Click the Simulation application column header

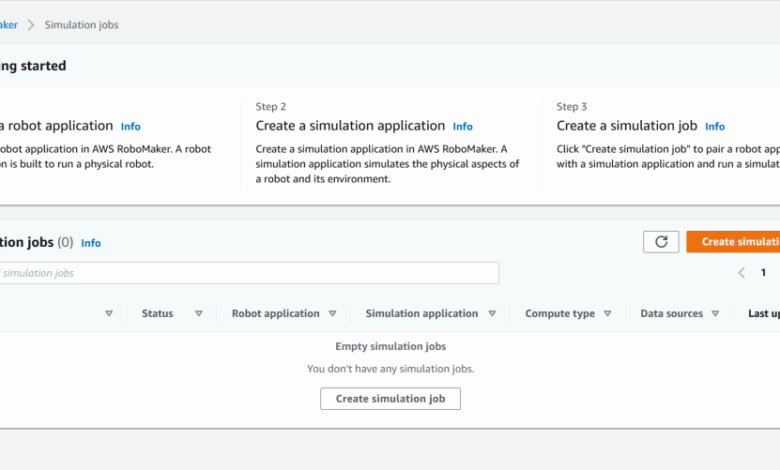(422, 313)
